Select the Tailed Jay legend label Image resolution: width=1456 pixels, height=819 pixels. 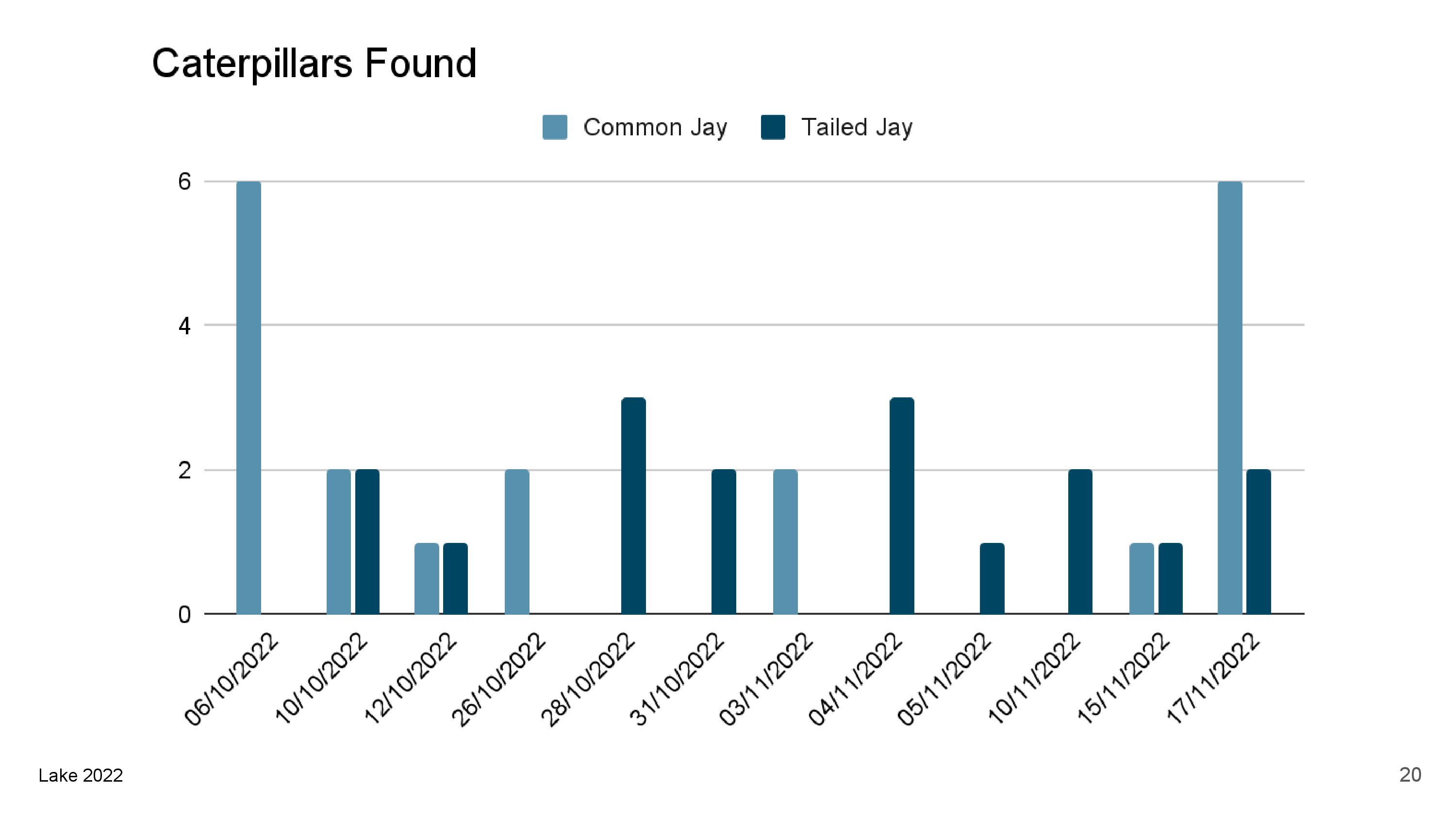coord(857,128)
